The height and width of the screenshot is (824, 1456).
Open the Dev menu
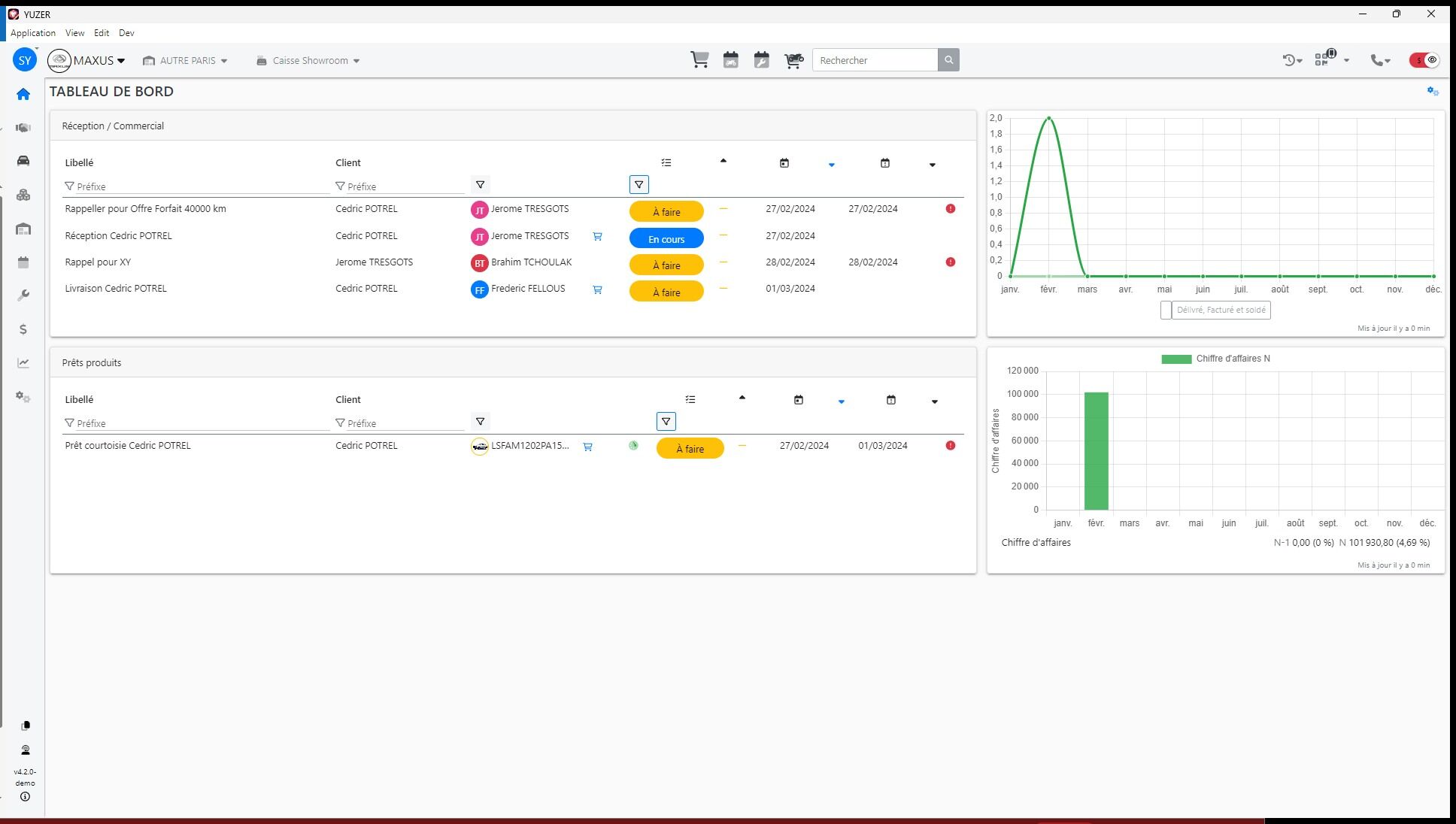click(x=126, y=33)
